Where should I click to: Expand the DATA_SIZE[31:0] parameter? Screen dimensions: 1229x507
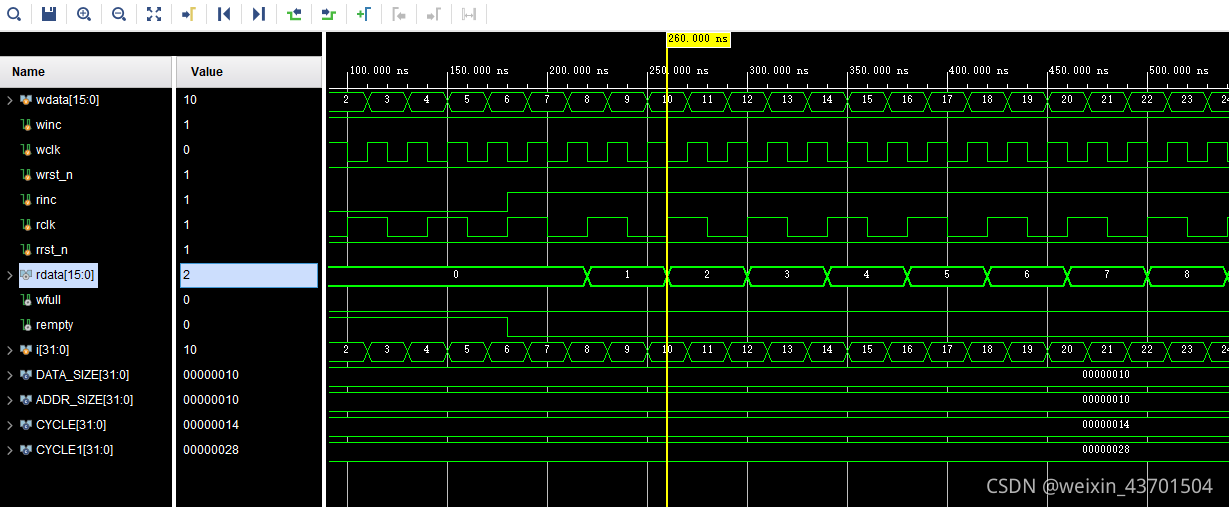point(9,375)
